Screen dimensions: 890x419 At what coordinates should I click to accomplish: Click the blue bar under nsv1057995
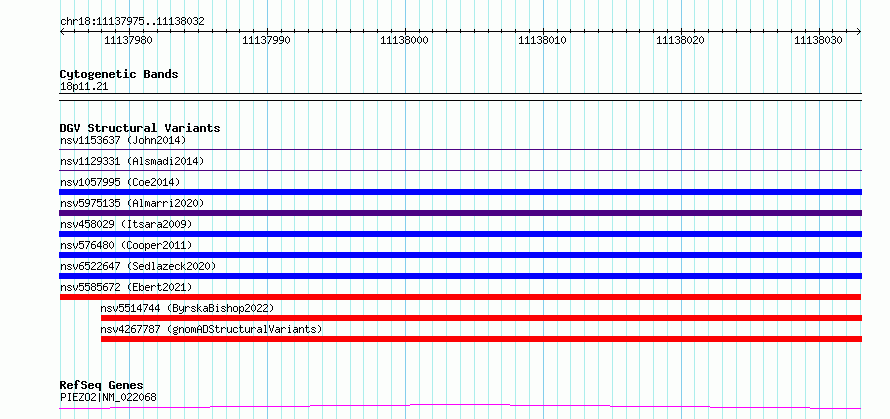[x=460, y=192]
